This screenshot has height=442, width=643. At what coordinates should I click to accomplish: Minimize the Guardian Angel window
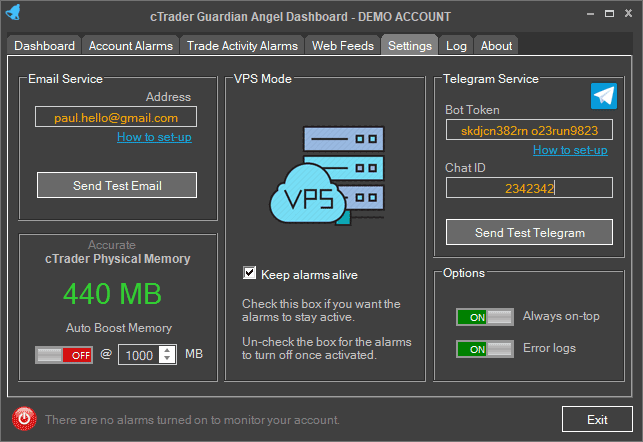pyautogui.click(x=590, y=14)
